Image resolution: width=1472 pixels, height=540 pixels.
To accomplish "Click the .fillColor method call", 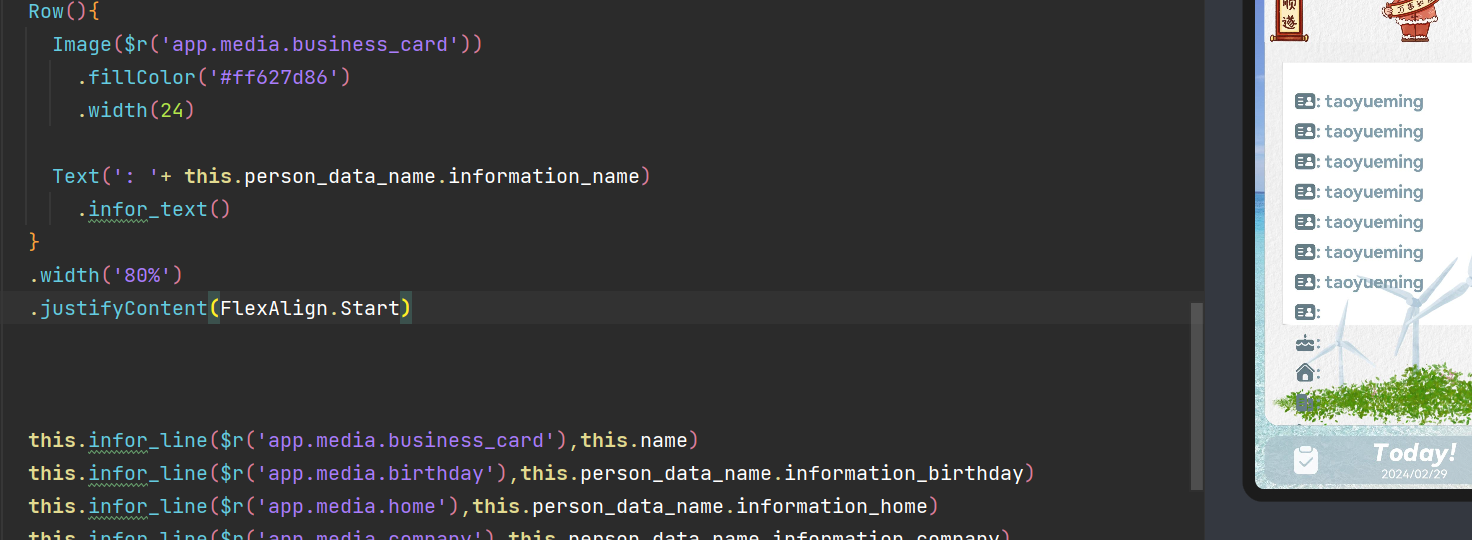I will pos(136,77).
